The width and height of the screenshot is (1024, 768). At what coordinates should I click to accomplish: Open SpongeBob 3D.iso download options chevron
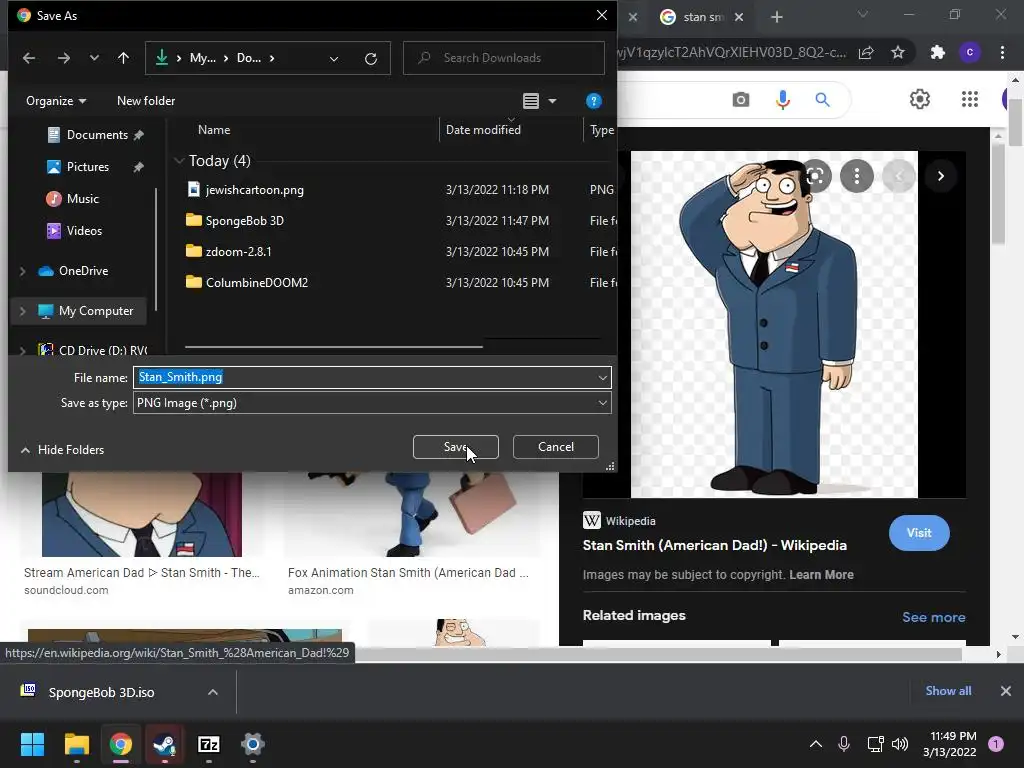[213, 692]
